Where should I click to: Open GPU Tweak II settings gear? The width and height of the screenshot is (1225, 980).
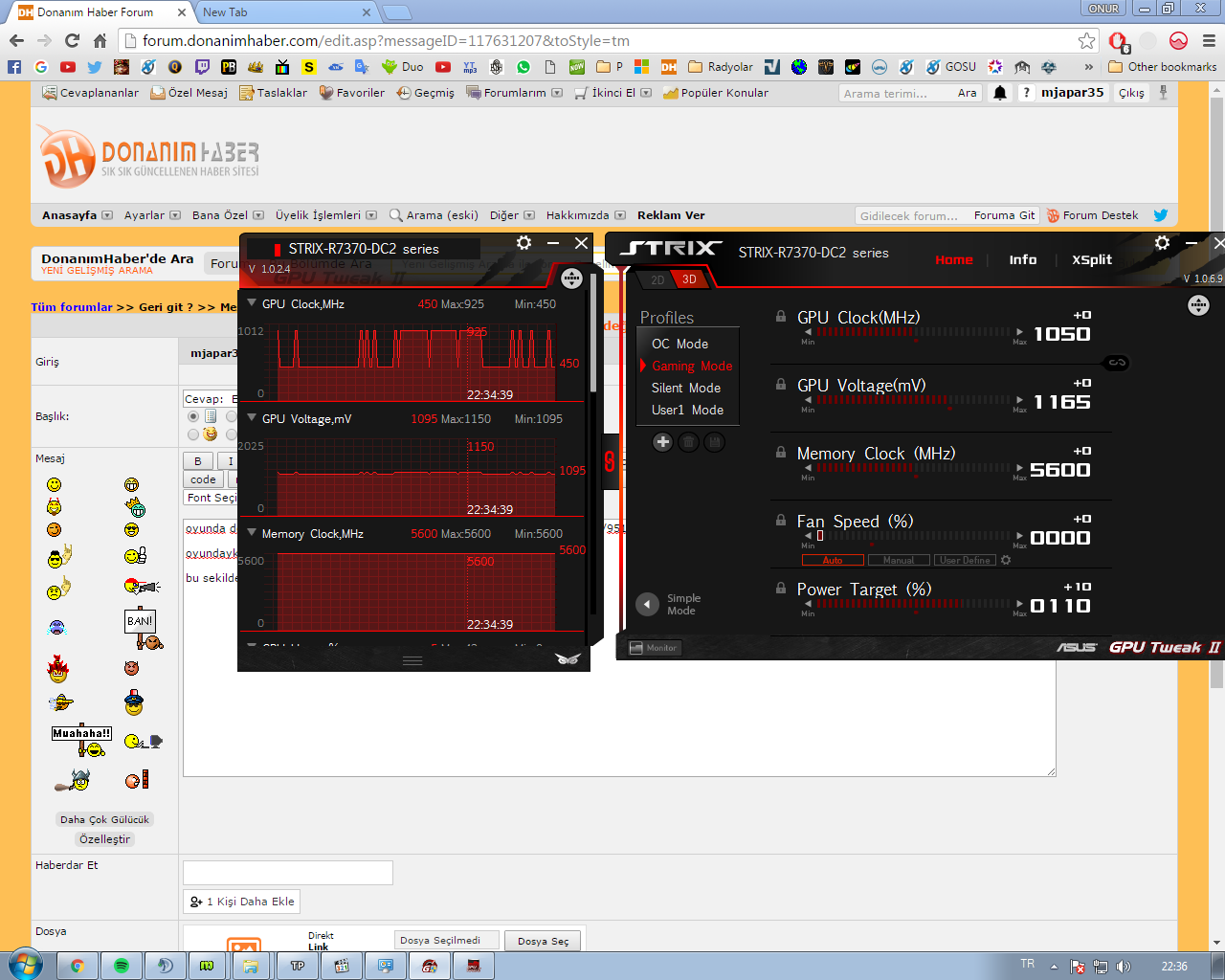click(1162, 243)
